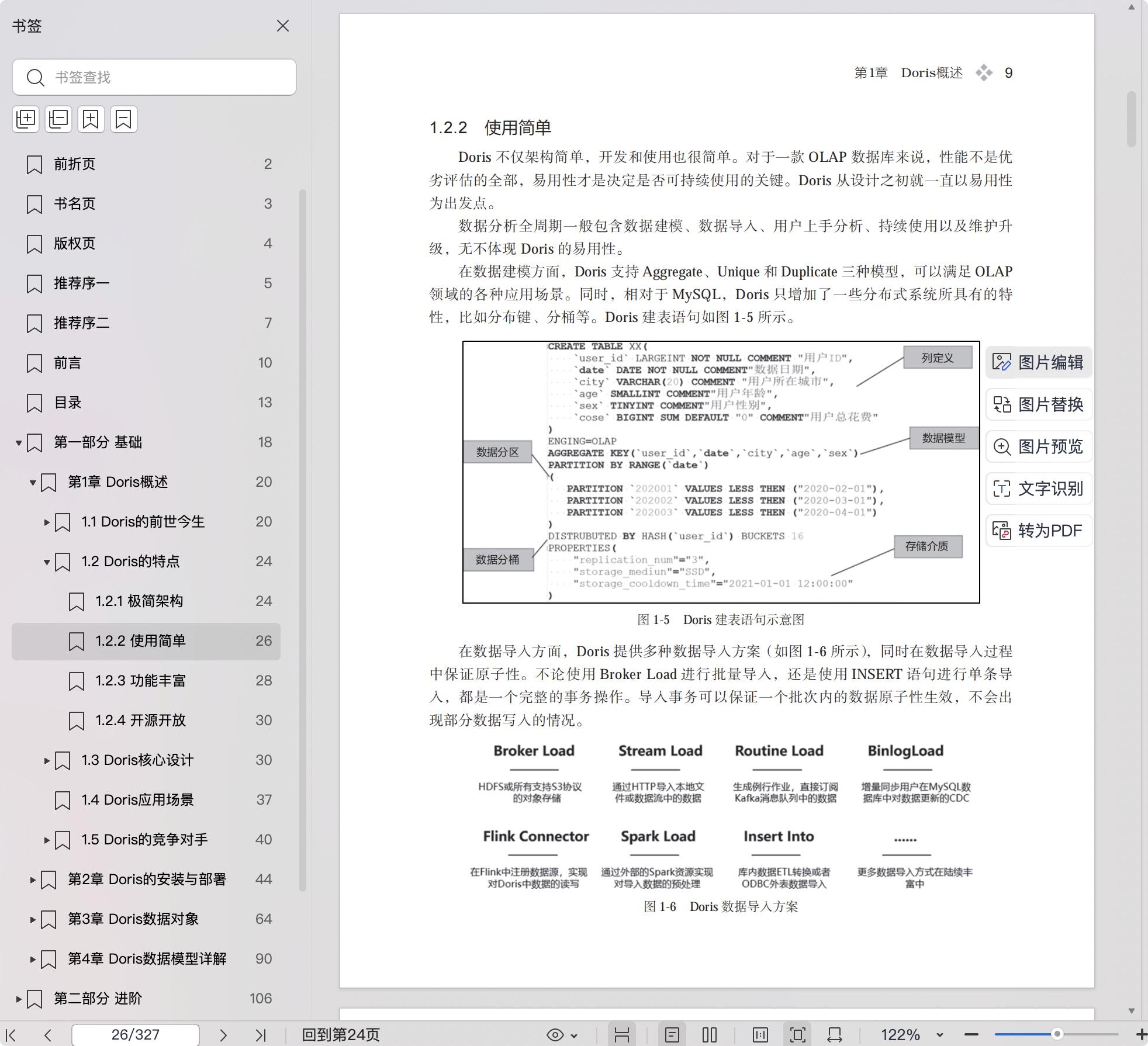Image resolution: width=1148 pixels, height=1046 pixels.
Task: Click the 文字识别 button
Action: (x=1039, y=489)
